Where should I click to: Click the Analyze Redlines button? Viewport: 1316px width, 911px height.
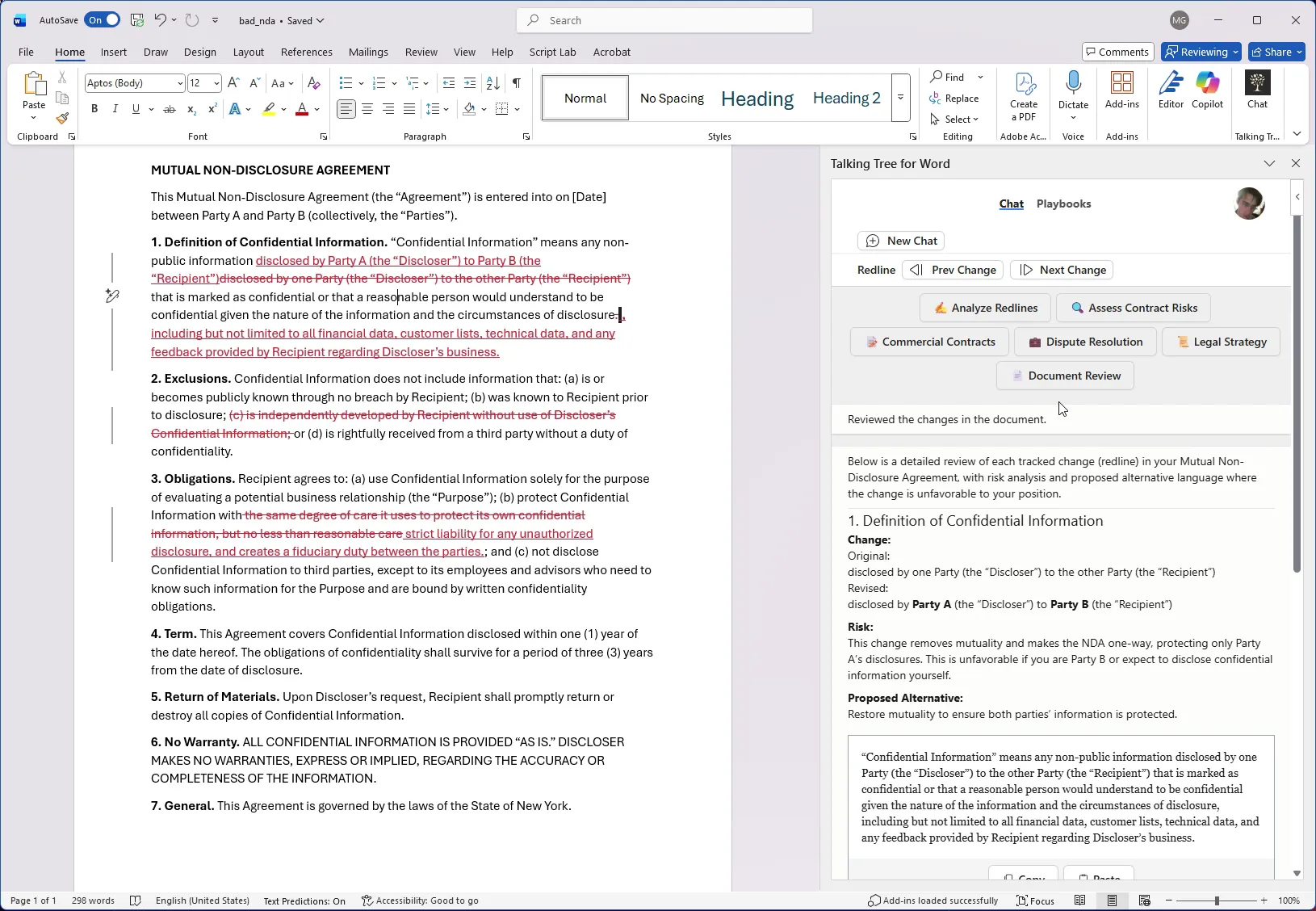click(985, 308)
